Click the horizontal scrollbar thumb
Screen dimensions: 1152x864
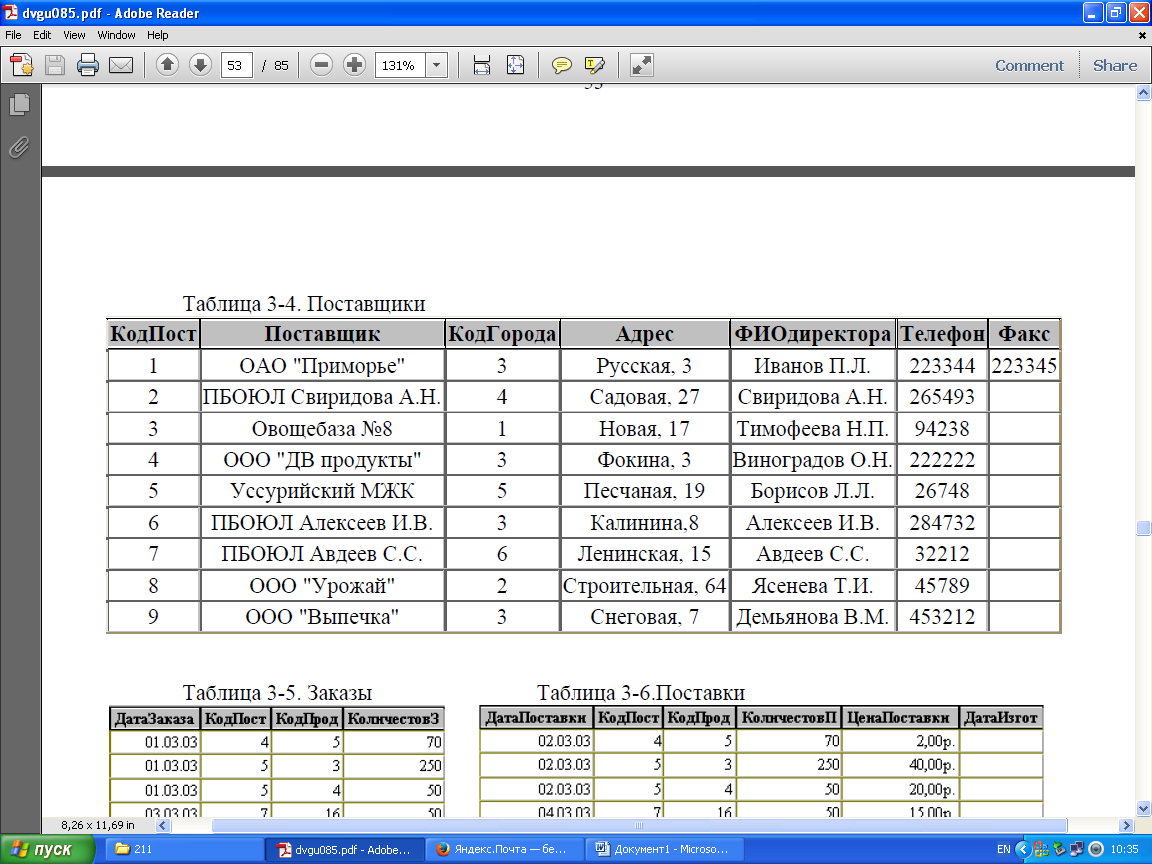pos(638,825)
